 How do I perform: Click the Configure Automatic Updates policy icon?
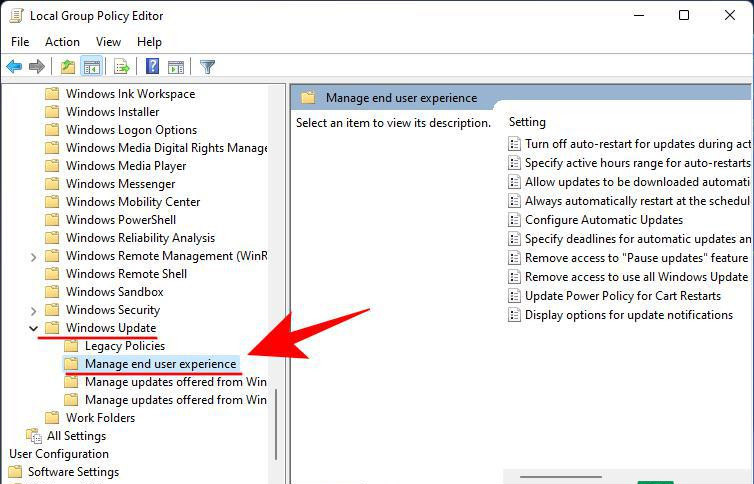(x=515, y=220)
